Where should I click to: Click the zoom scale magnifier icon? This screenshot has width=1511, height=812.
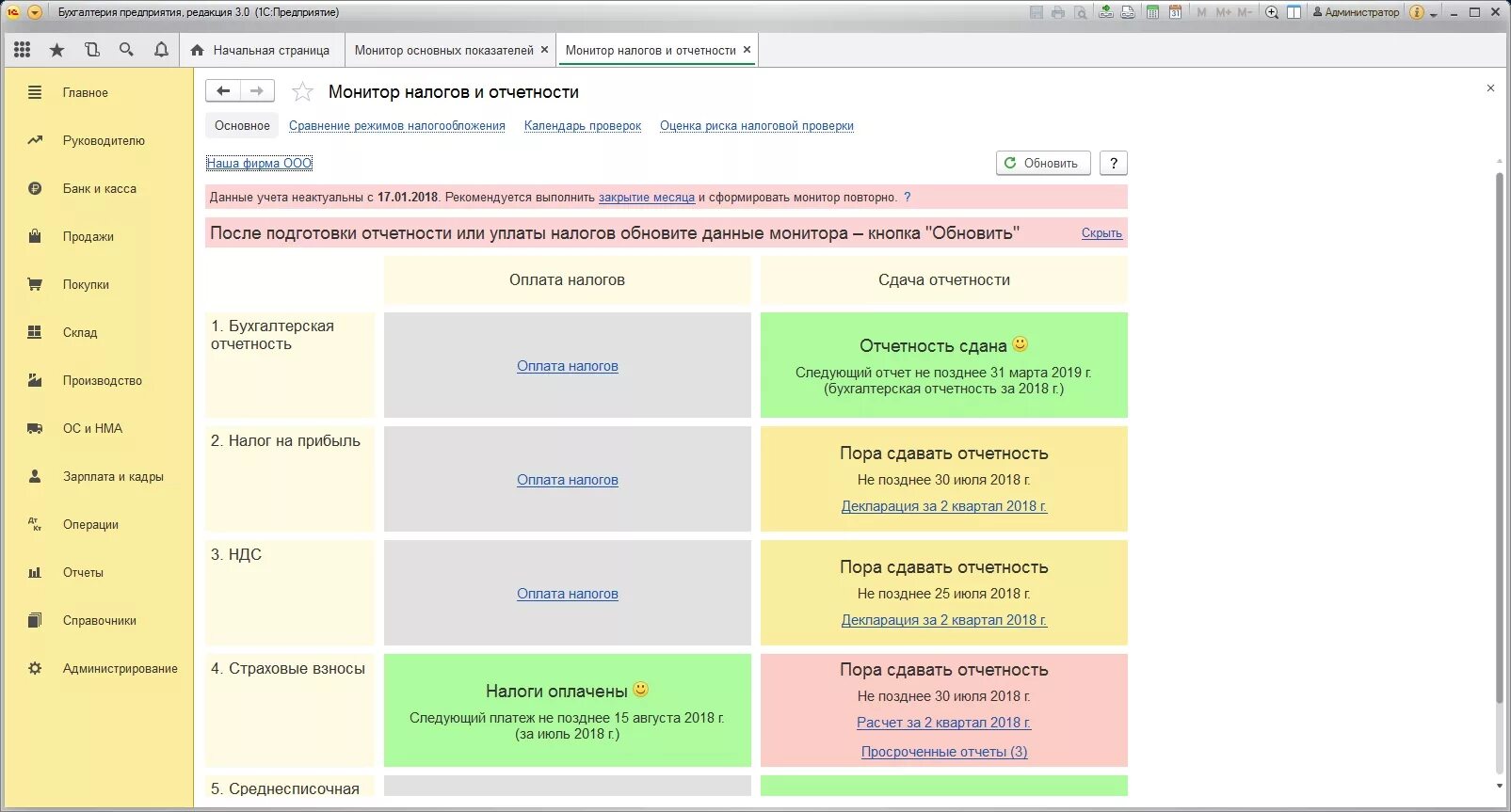click(1272, 12)
